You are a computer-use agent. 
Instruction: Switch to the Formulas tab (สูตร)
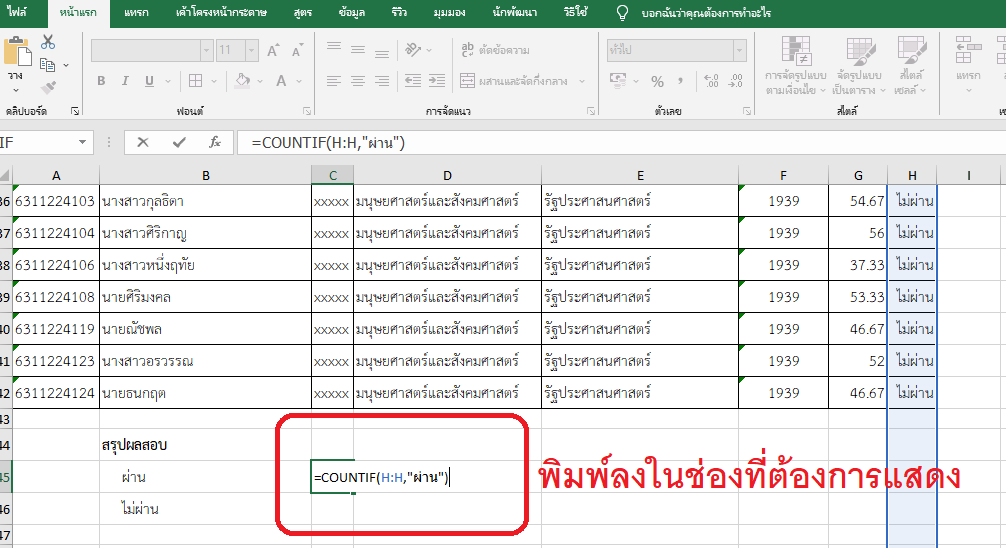[303, 13]
